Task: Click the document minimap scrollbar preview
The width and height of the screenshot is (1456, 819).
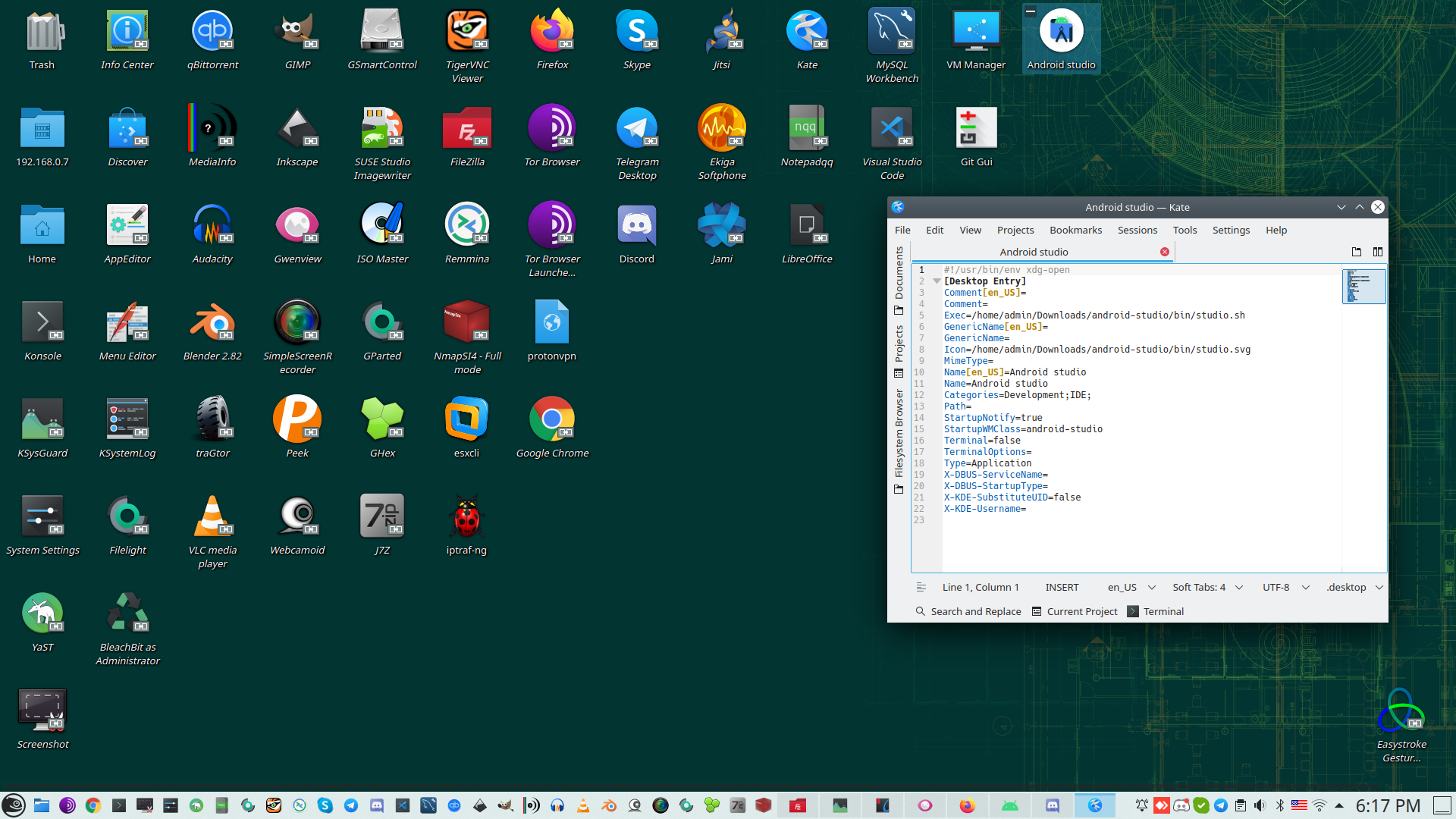Action: click(1363, 287)
